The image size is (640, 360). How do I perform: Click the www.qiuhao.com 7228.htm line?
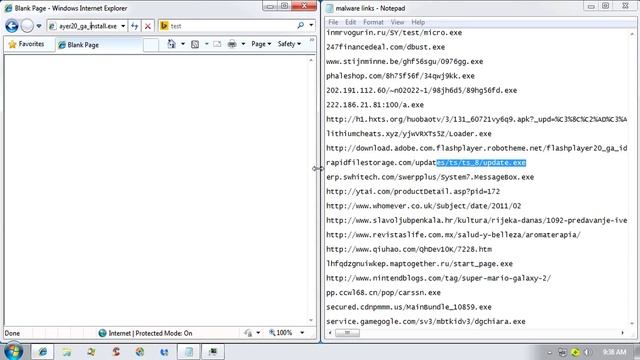pyautogui.click(x=409, y=249)
